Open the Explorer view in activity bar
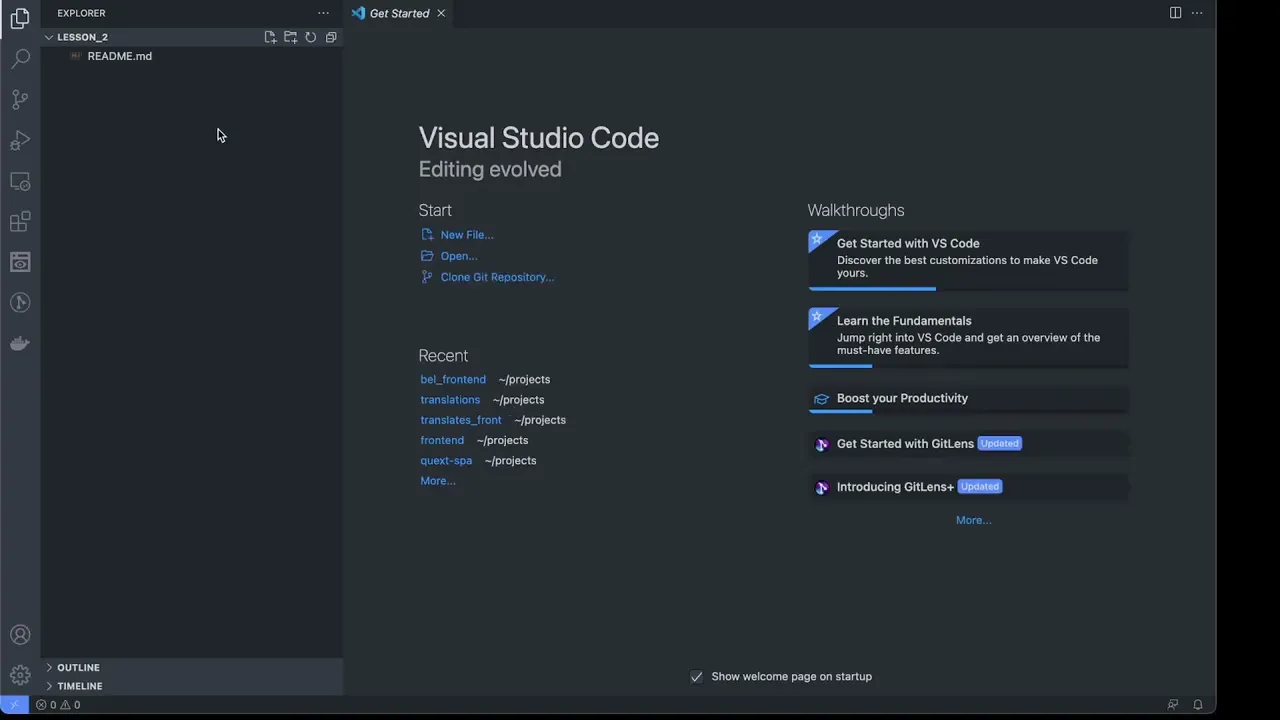 tap(20, 18)
